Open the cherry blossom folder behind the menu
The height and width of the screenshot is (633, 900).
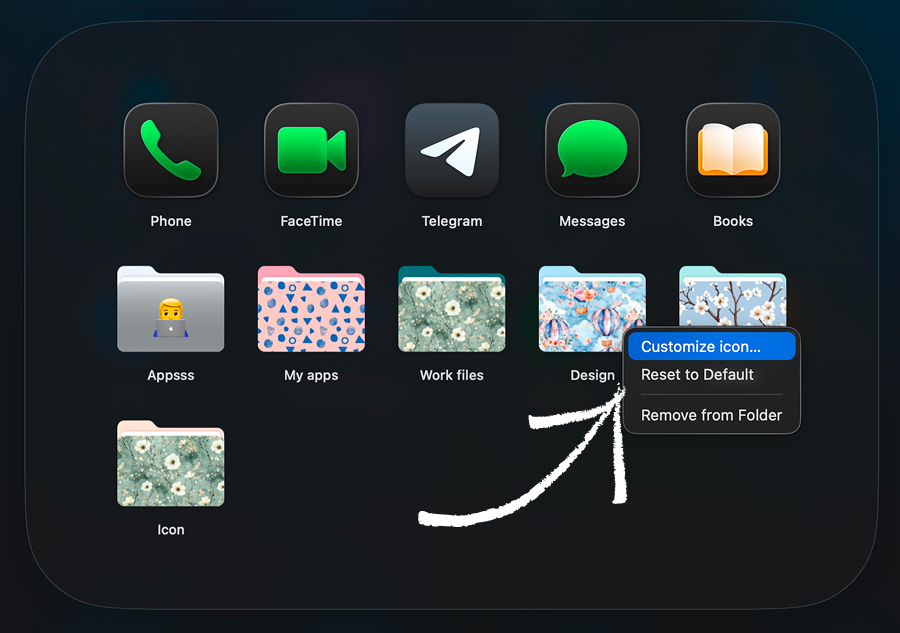click(x=732, y=290)
